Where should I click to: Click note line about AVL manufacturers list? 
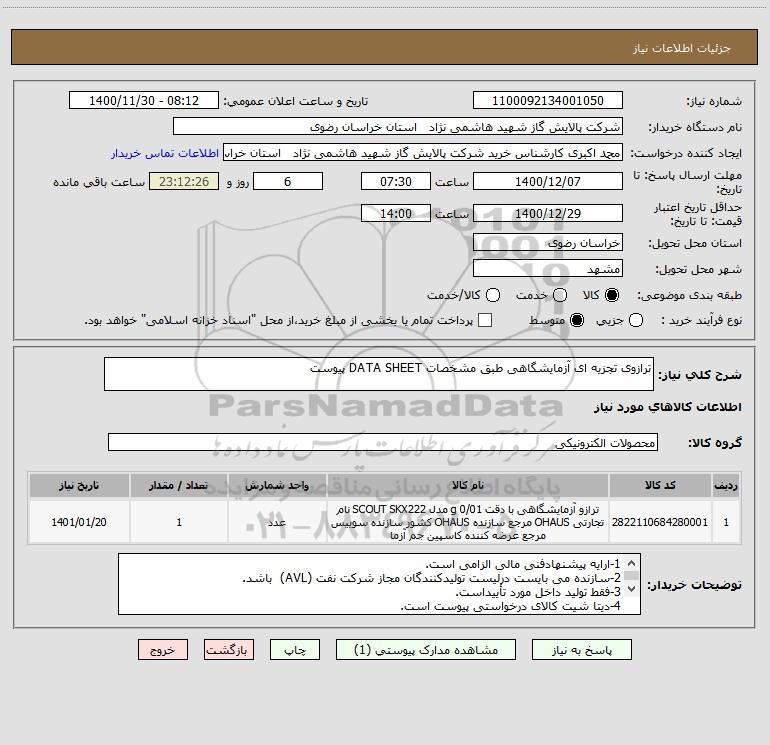click(x=432, y=578)
